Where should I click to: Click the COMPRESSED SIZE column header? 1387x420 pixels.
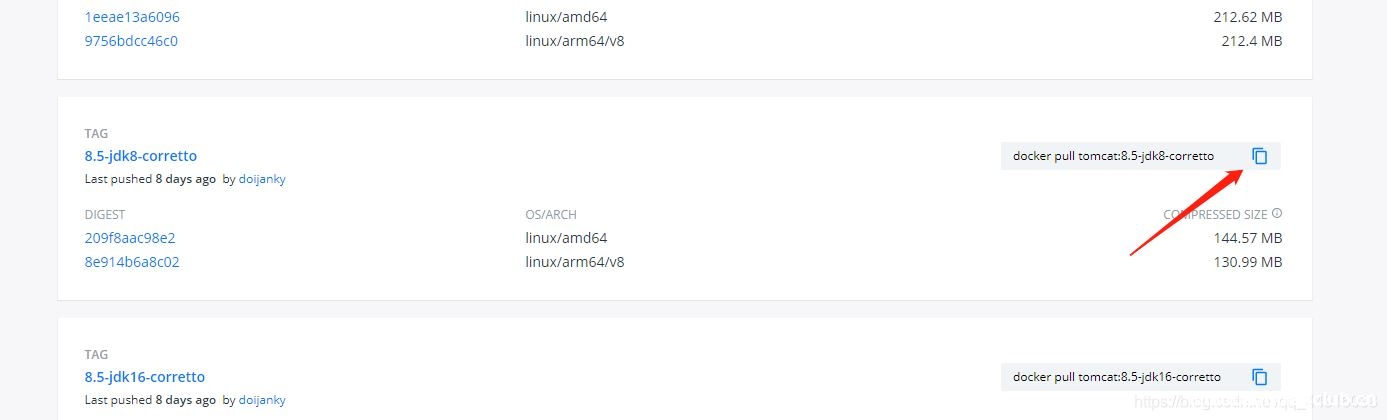(x=1215, y=214)
